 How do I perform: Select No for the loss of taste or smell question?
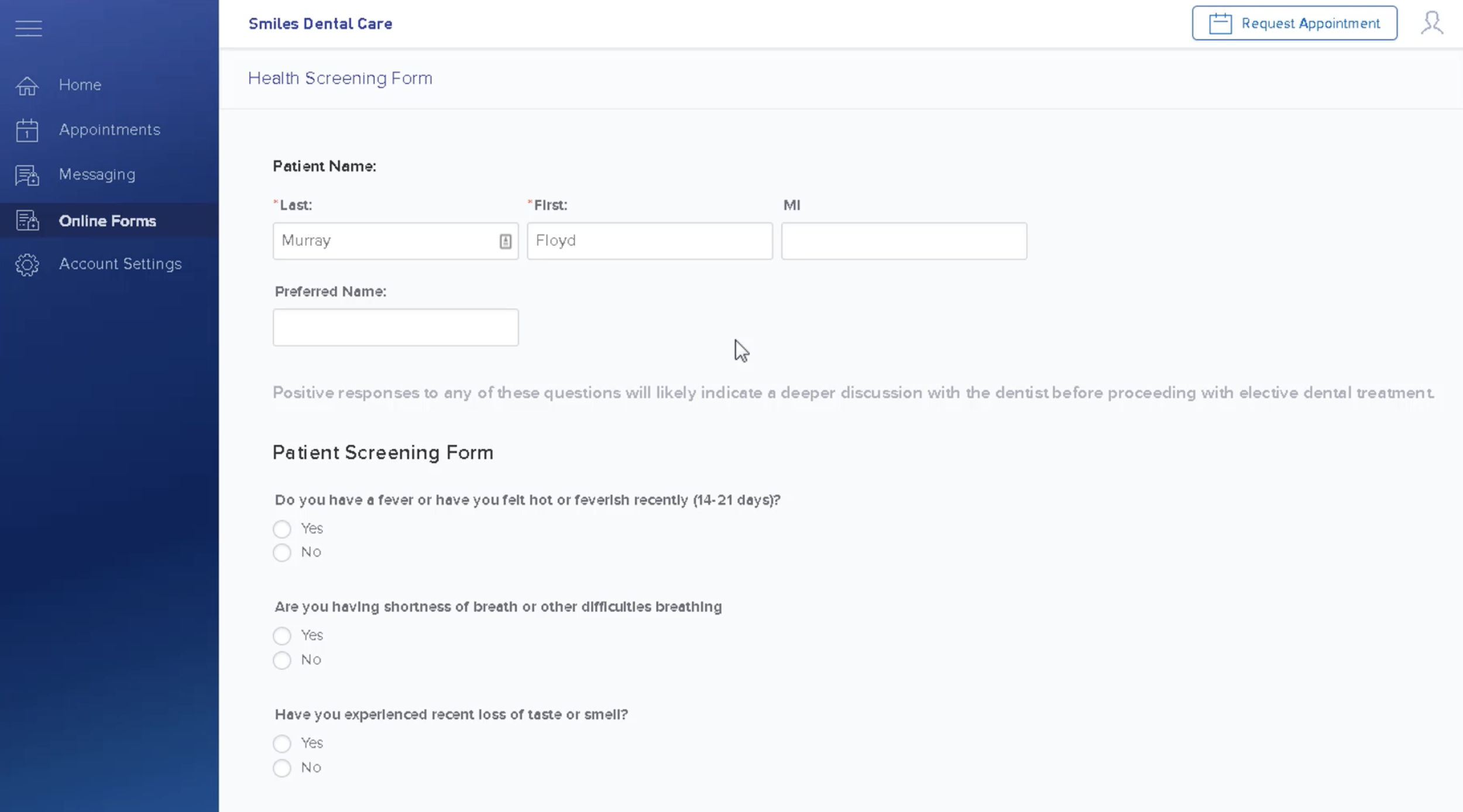(x=281, y=768)
